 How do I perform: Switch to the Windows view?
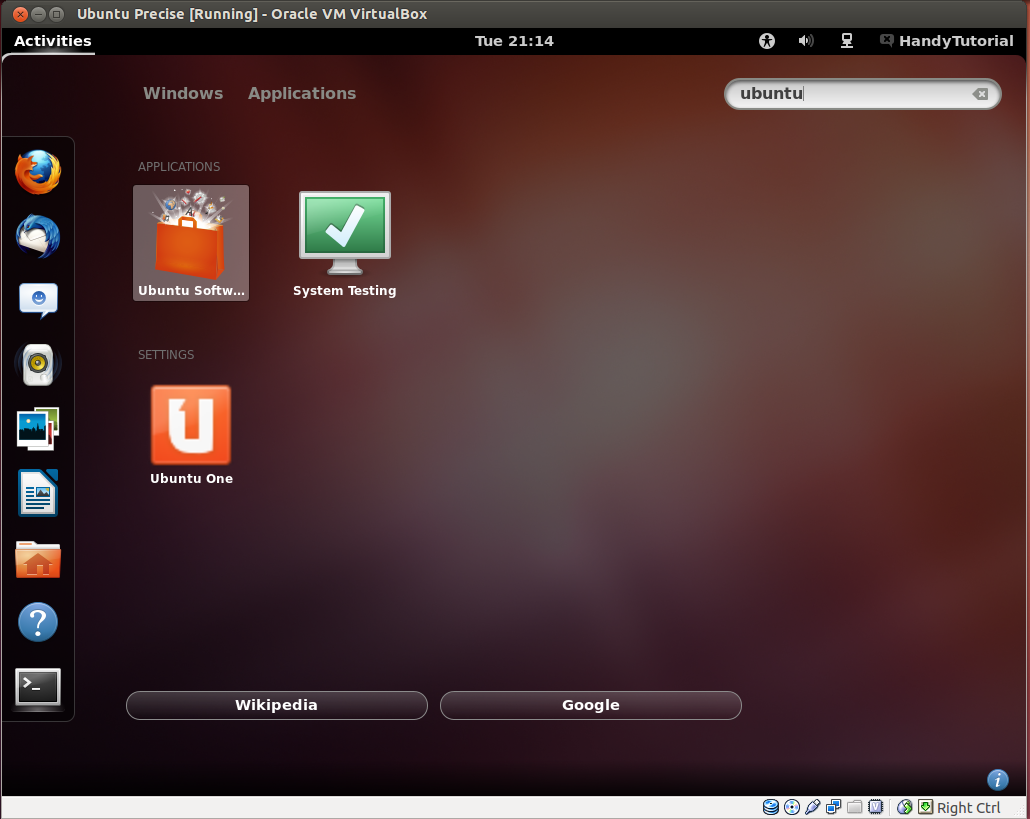183,93
